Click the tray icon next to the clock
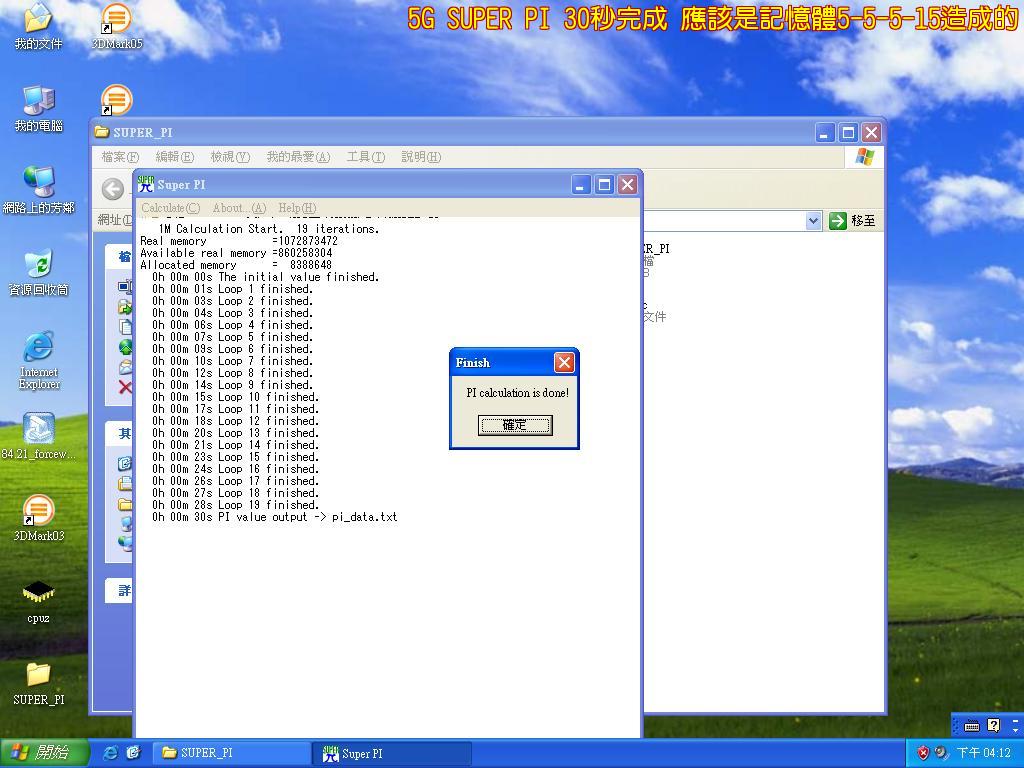 941,753
